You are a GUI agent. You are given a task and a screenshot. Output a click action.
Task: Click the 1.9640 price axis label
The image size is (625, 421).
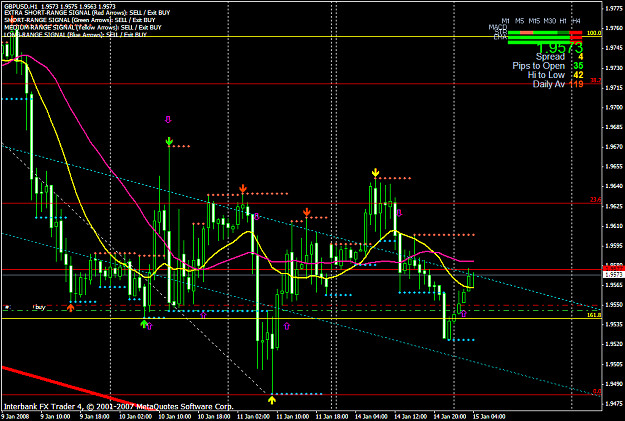614,186
